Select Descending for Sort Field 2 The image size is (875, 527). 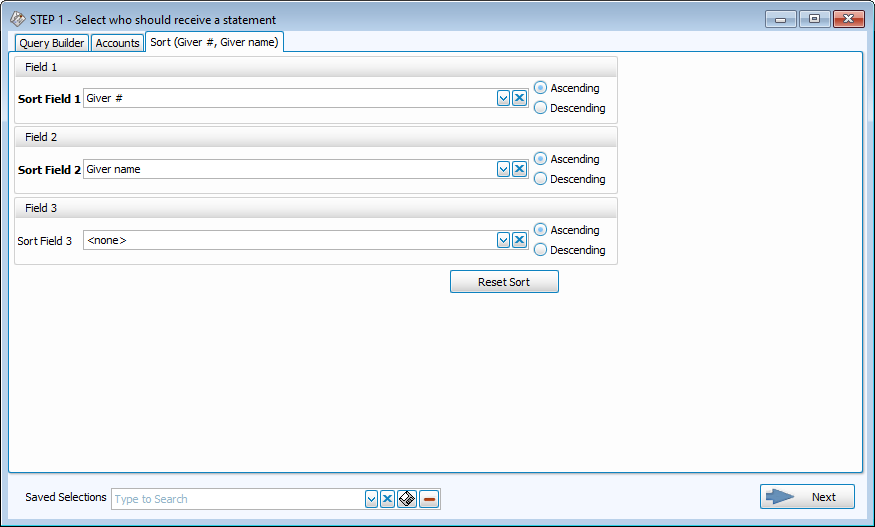pyautogui.click(x=541, y=179)
